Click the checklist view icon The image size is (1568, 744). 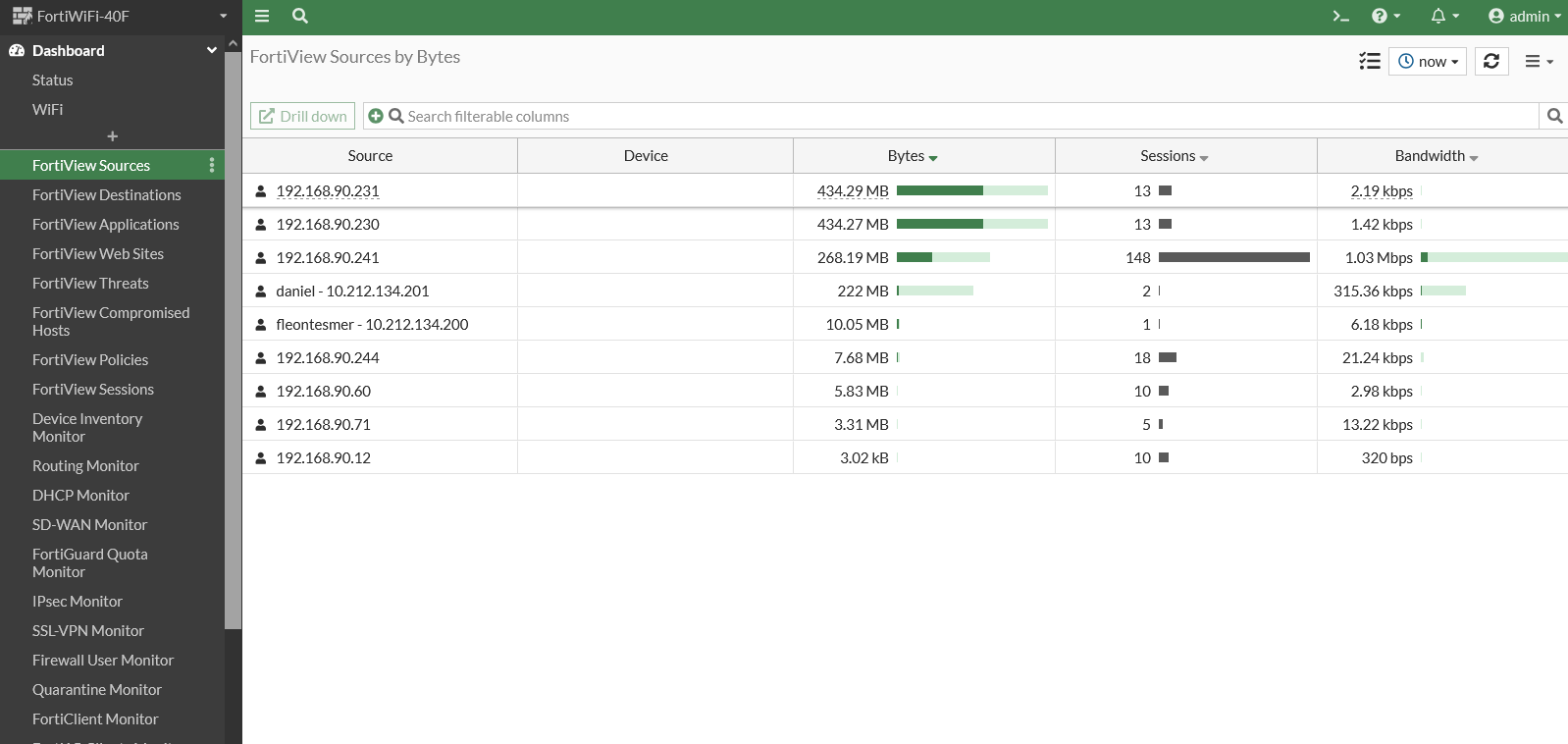click(1369, 61)
